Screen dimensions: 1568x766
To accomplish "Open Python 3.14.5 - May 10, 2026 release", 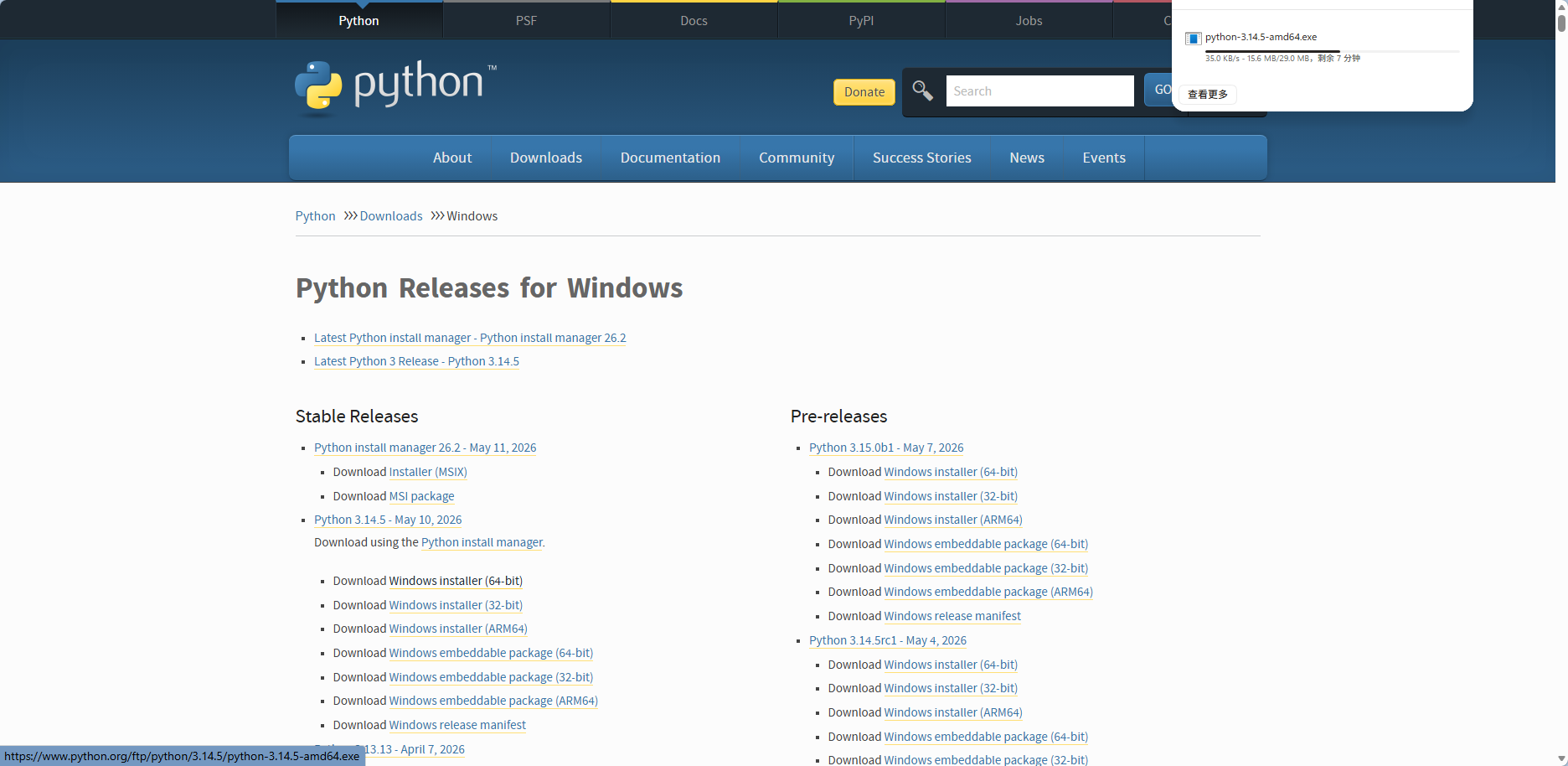I will click(x=388, y=520).
